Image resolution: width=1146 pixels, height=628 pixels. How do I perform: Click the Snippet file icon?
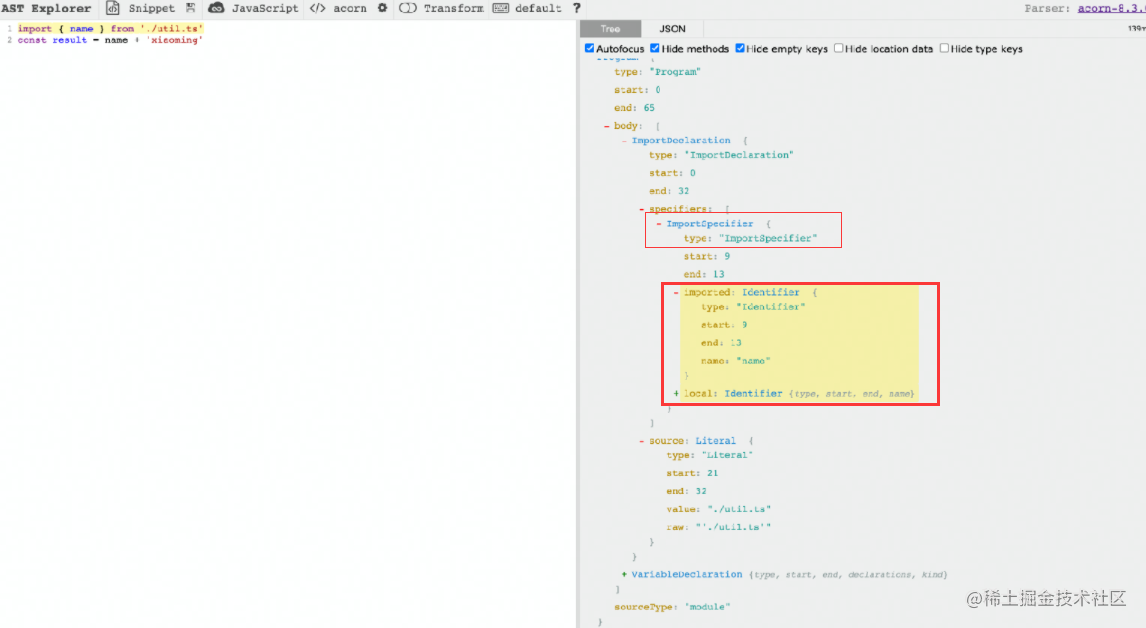[113, 8]
